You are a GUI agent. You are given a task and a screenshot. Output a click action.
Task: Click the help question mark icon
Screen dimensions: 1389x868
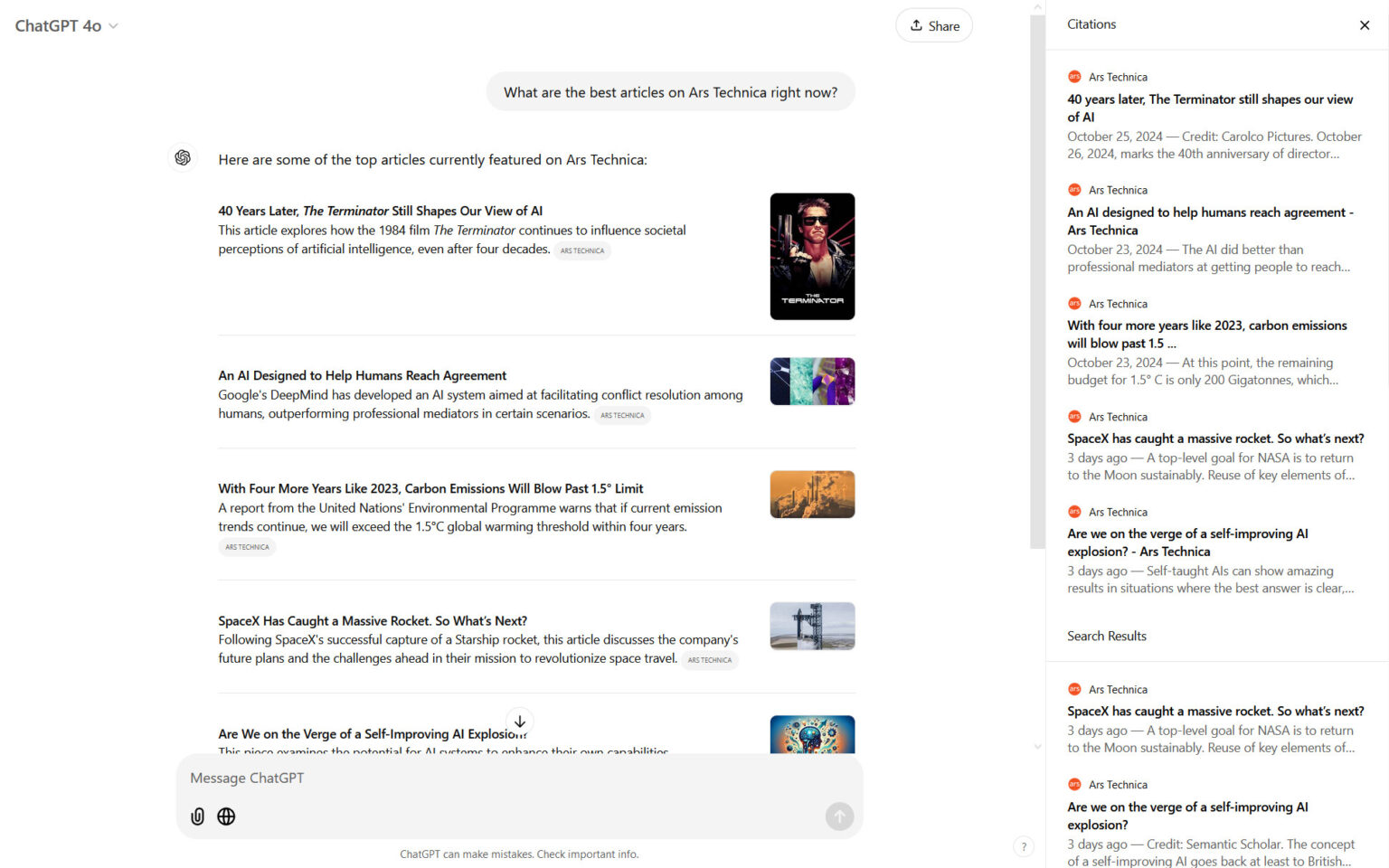pyautogui.click(x=1024, y=846)
